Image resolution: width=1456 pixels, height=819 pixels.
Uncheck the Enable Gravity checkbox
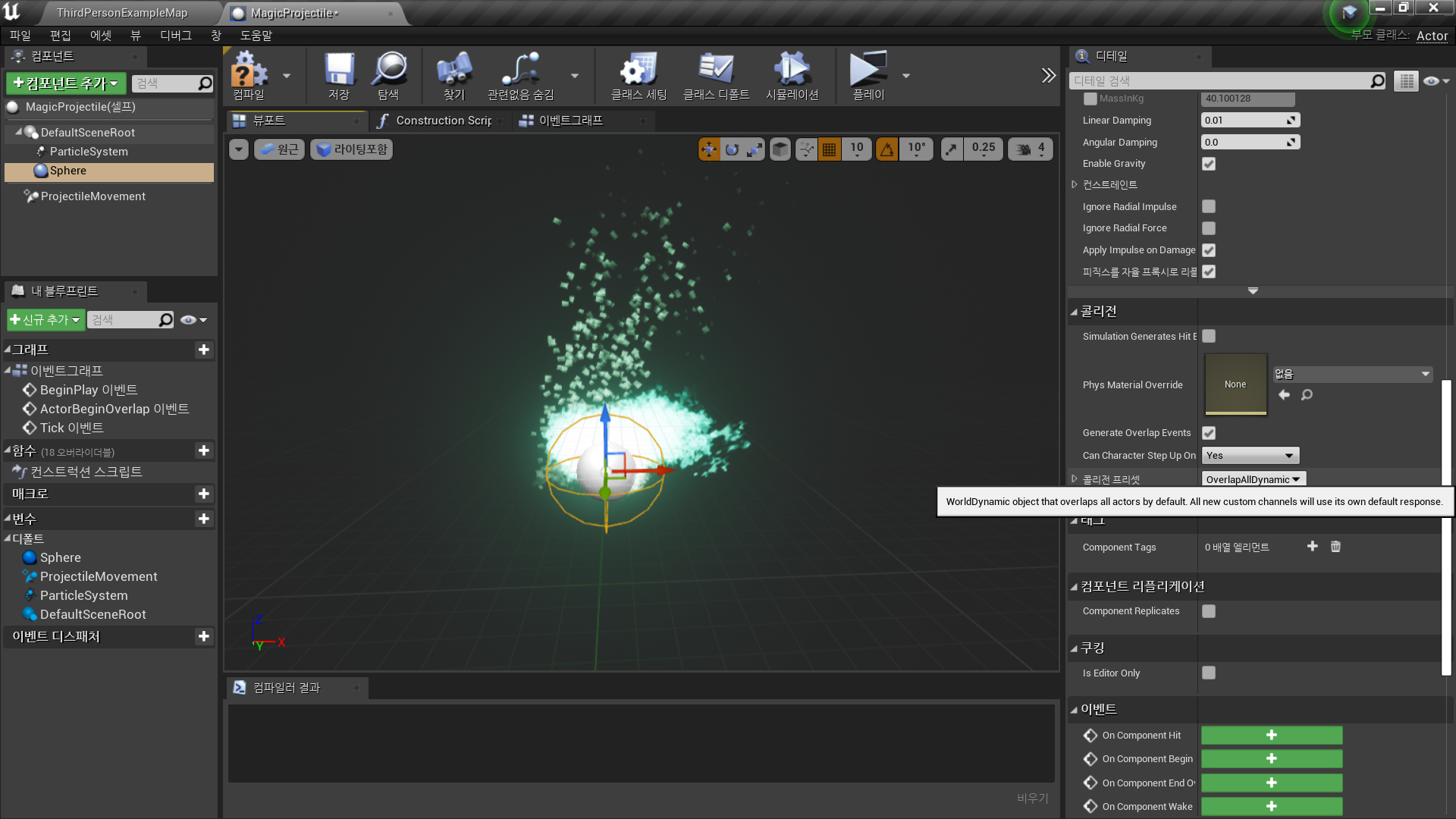pos(1209,164)
